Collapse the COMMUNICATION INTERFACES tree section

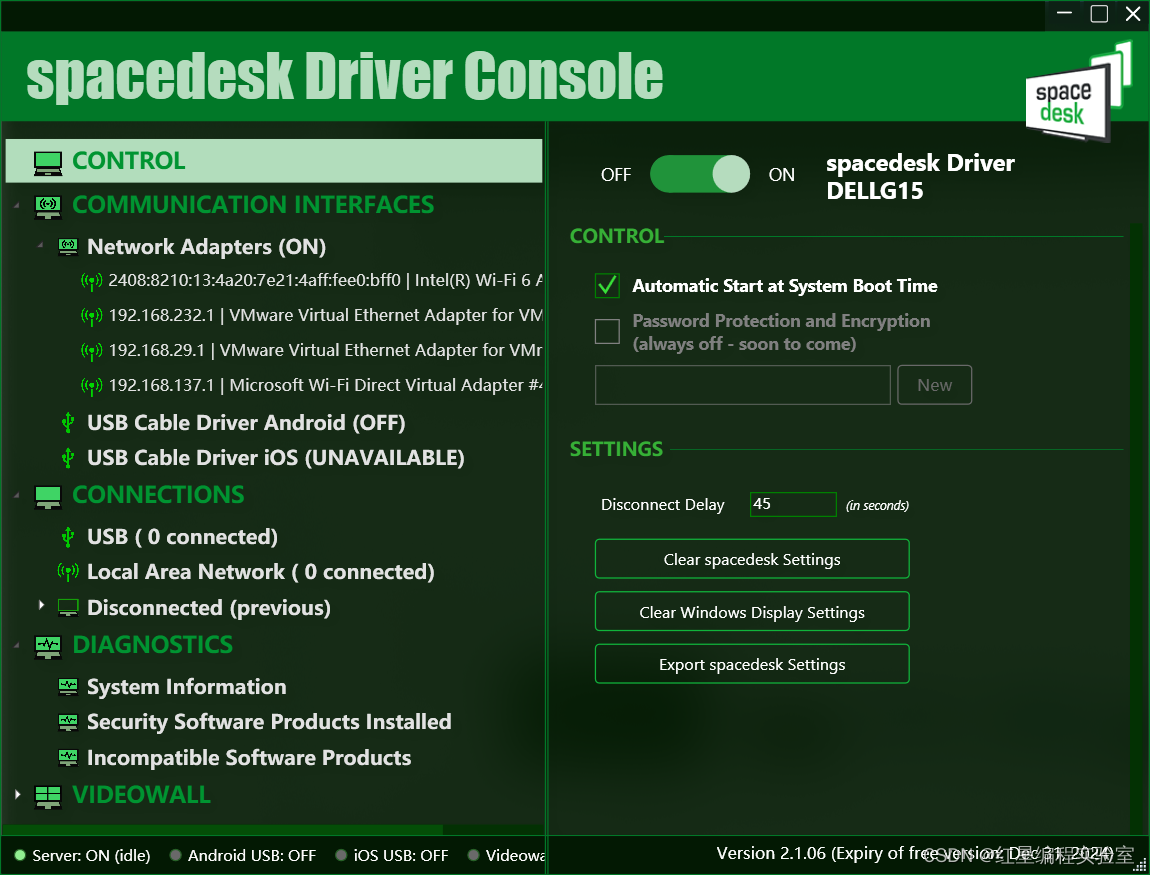(17, 207)
